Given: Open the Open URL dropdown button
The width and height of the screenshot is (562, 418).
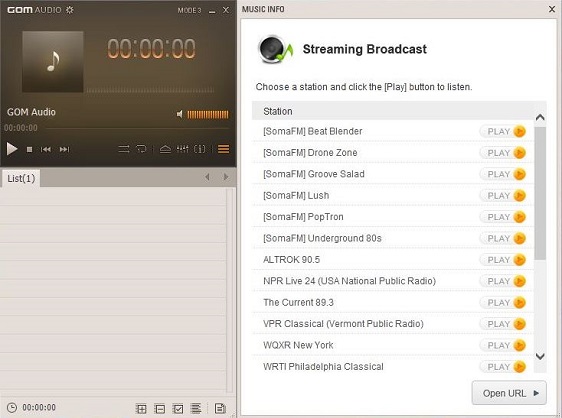Looking at the screenshot, I should click(x=509, y=393).
